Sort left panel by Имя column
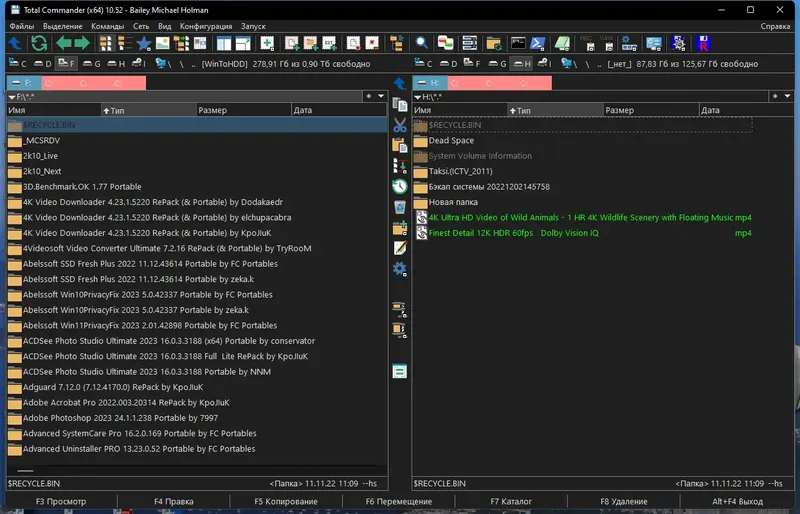 54,110
